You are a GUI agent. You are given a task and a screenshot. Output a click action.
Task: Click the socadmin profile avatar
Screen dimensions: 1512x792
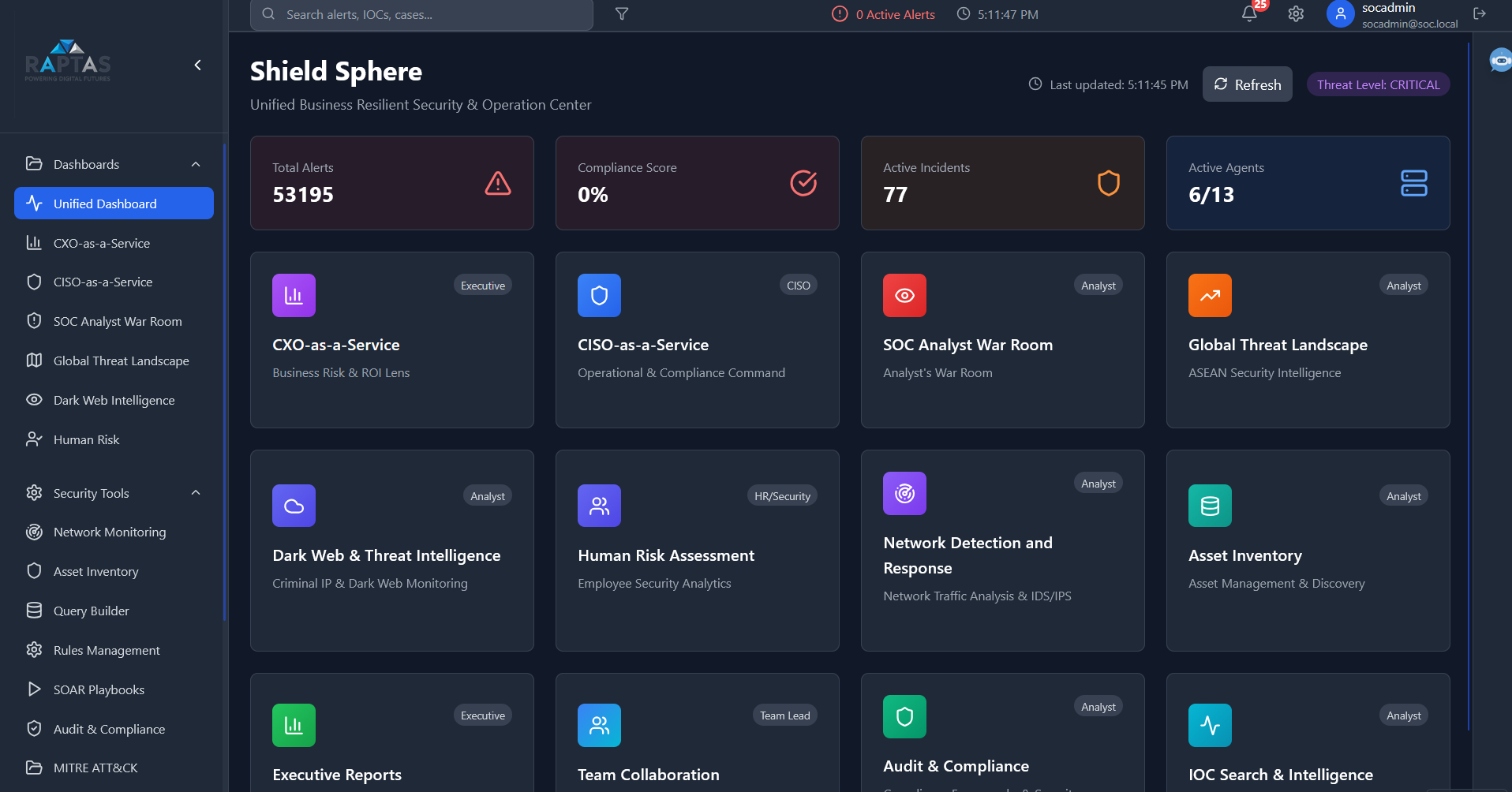(1339, 14)
